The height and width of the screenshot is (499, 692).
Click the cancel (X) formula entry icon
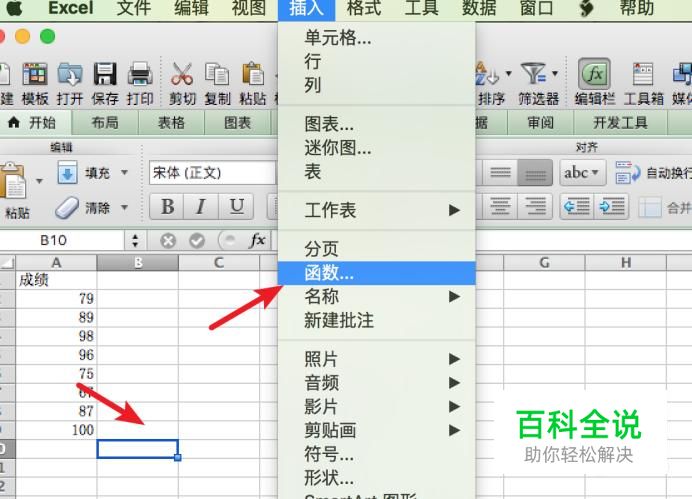tap(168, 240)
